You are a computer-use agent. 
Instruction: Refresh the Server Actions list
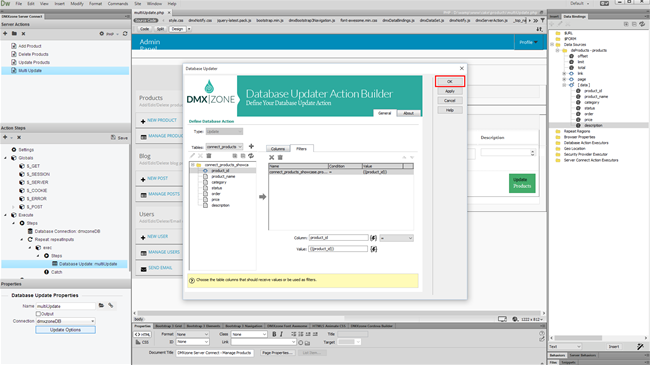click(x=125, y=34)
